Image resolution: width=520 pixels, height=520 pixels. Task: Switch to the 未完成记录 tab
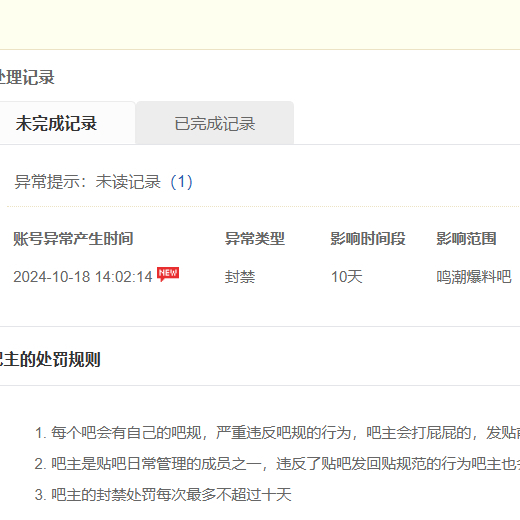tap(67, 123)
